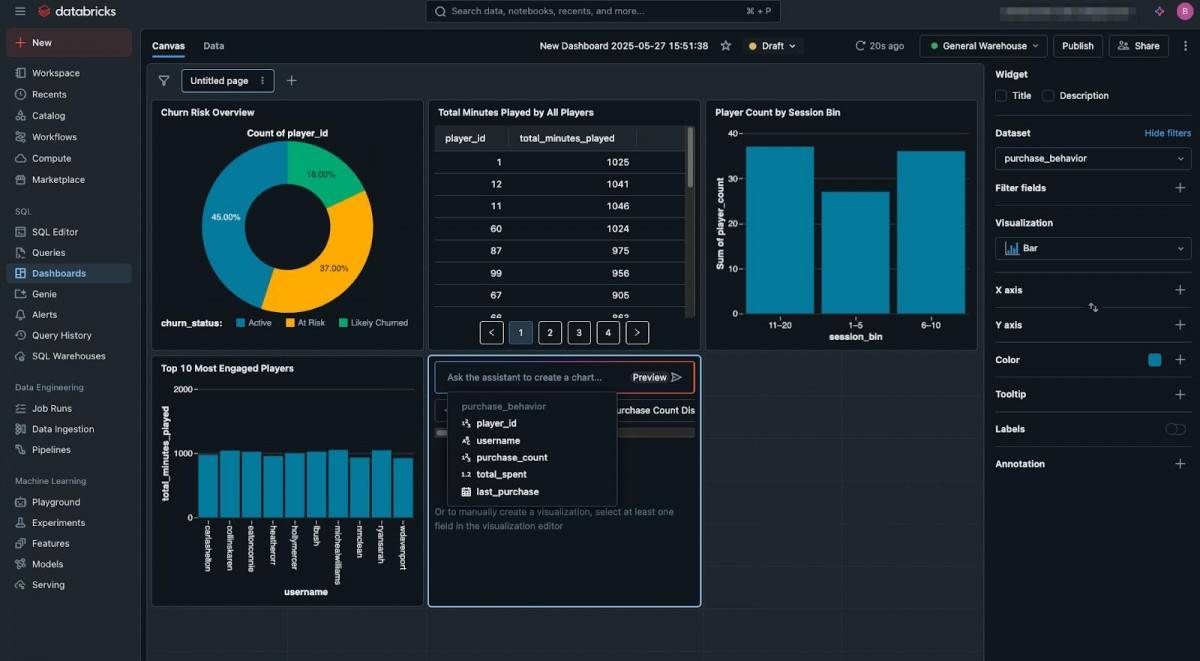This screenshot has width=1200, height=661.
Task: Click the Hide filters link
Action: coord(1167,133)
